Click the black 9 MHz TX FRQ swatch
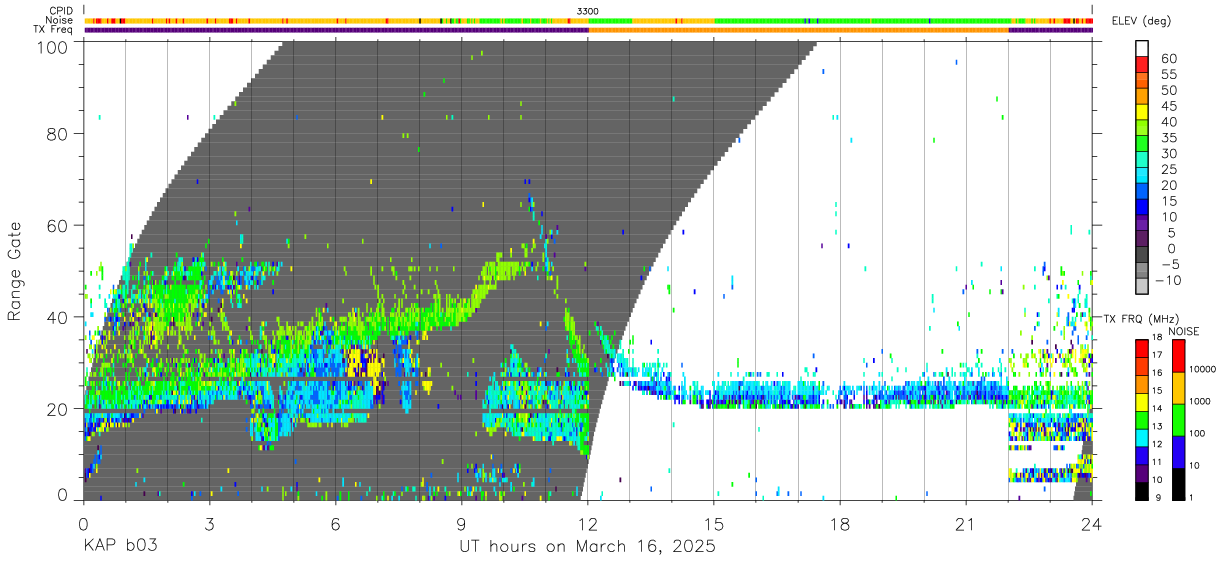Viewport: 1228px width, 567px height. point(1141,491)
